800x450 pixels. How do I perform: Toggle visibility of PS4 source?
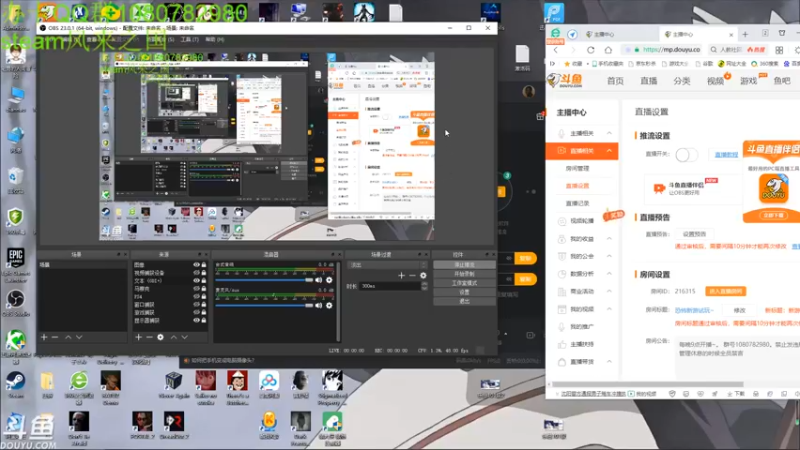196,296
